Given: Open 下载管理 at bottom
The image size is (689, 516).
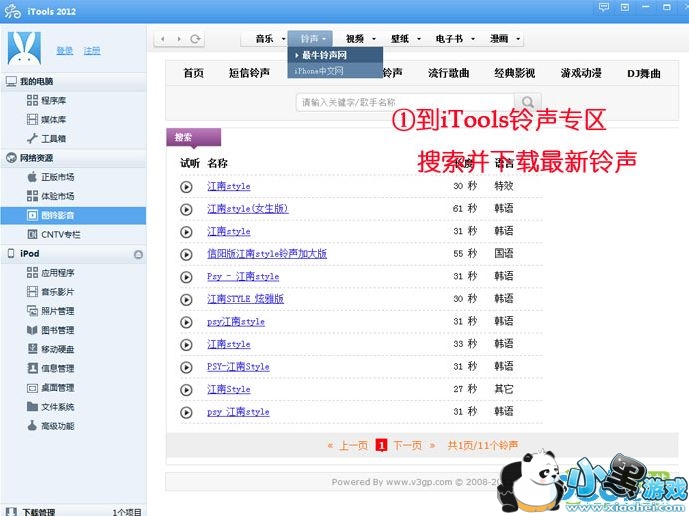Looking at the screenshot, I should 39,512.
